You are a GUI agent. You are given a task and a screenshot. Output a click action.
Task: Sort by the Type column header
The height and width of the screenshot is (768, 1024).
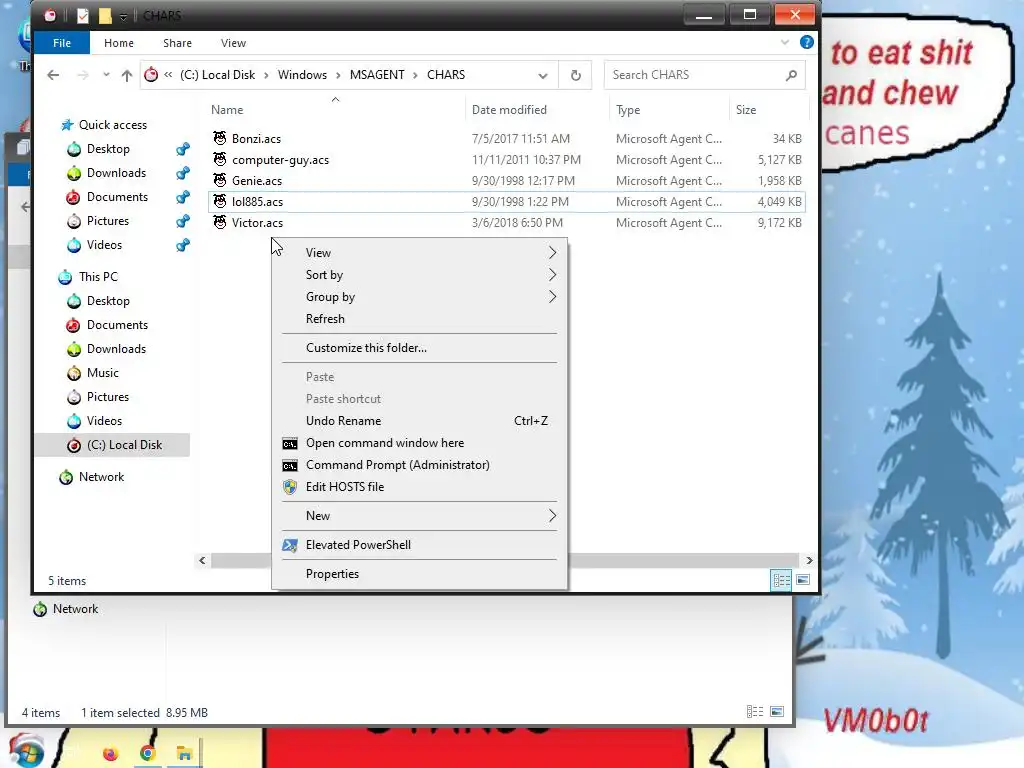click(628, 110)
